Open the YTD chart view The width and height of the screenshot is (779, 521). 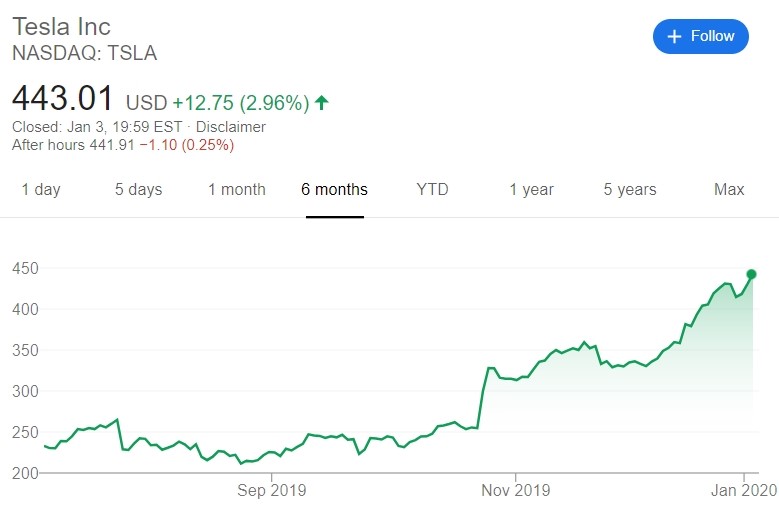click(x=432, y=189)
